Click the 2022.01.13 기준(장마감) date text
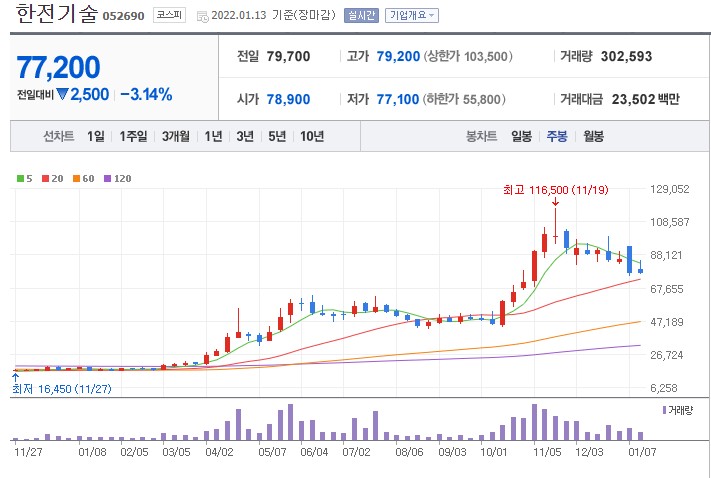The image size is (711, 478). pyautogui.click(x=273, y=15)
